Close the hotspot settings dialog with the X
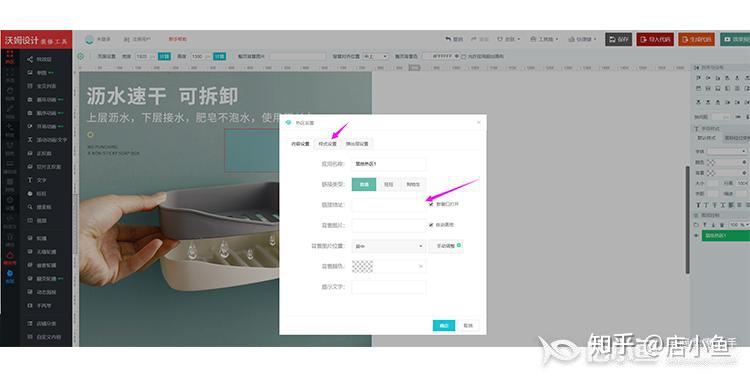750x378 pixels. pos(479,122)
